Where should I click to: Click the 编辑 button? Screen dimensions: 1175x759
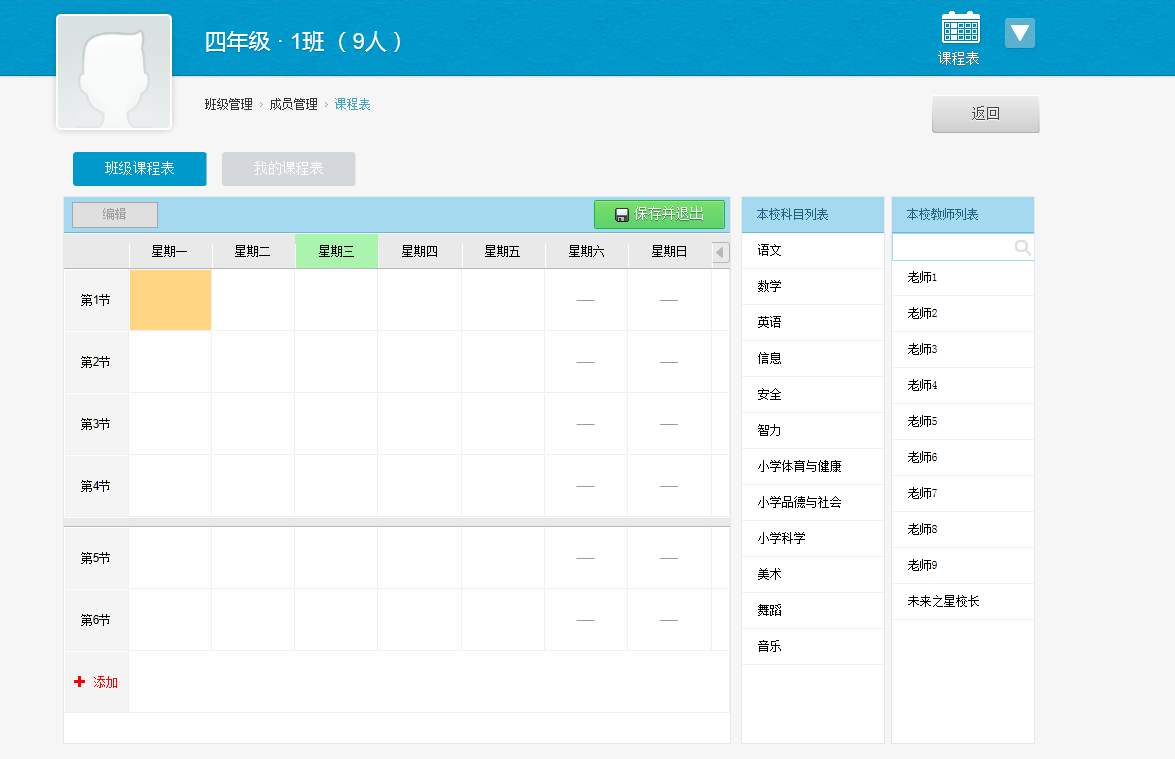[x=113, y=214]
